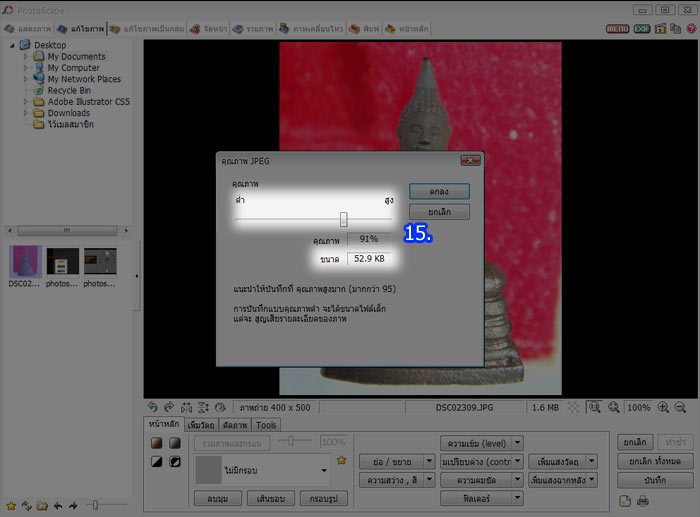Click the undo arrow icon below image
Screen dimensions: 700x517
[x=153, y=407]
